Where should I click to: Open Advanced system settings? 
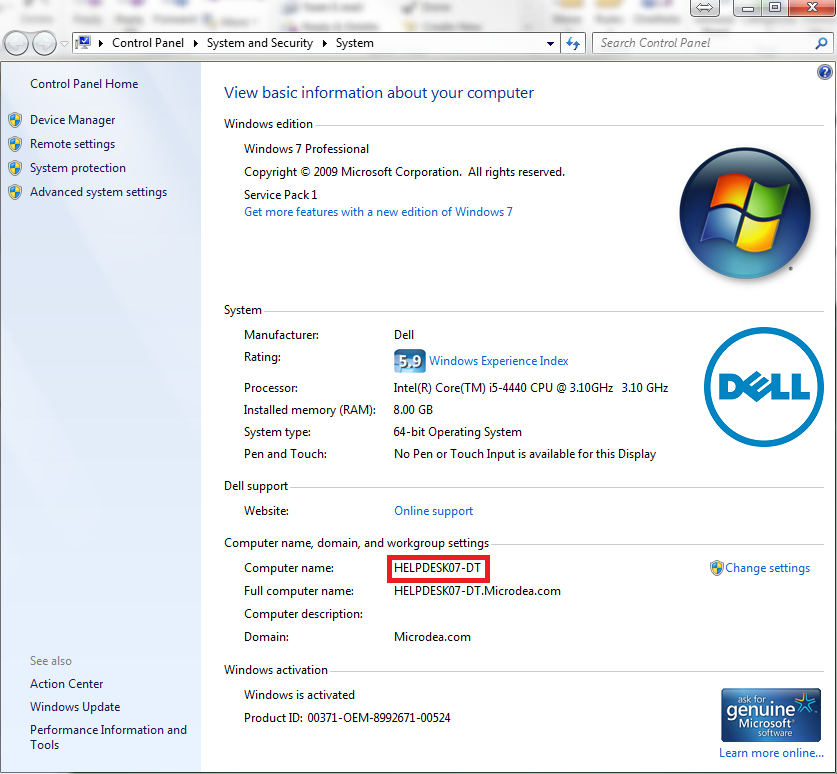pyautogui.click(x=98, y=192)
